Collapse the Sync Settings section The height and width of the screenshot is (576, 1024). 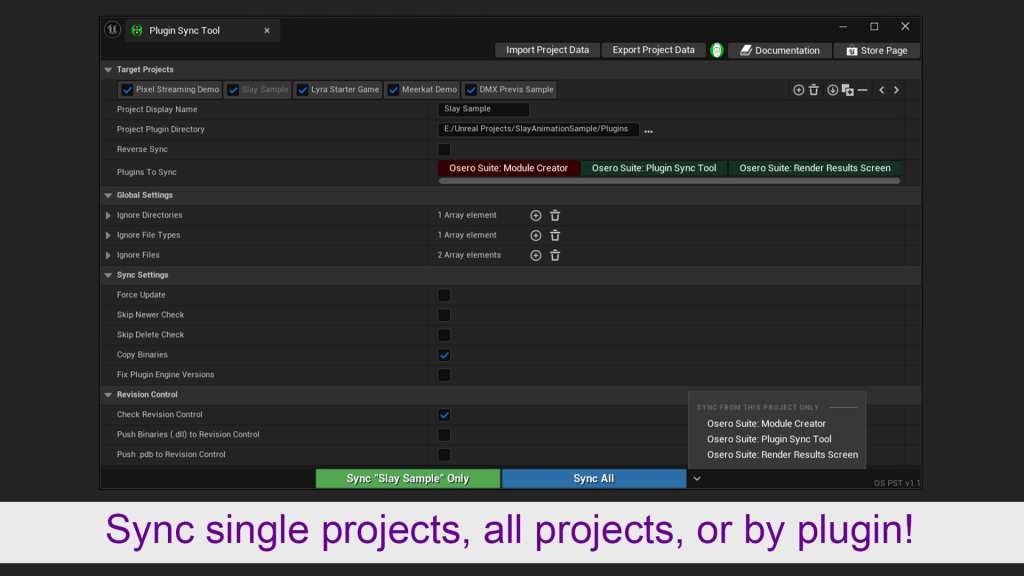point(108,275)
